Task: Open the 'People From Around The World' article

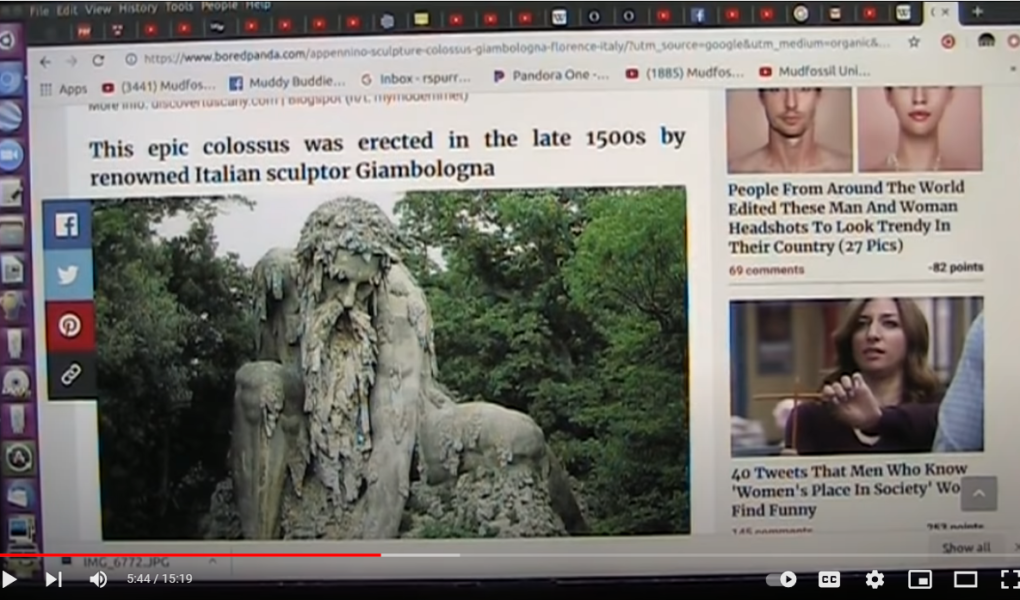Action: click(x=845, y=216)
